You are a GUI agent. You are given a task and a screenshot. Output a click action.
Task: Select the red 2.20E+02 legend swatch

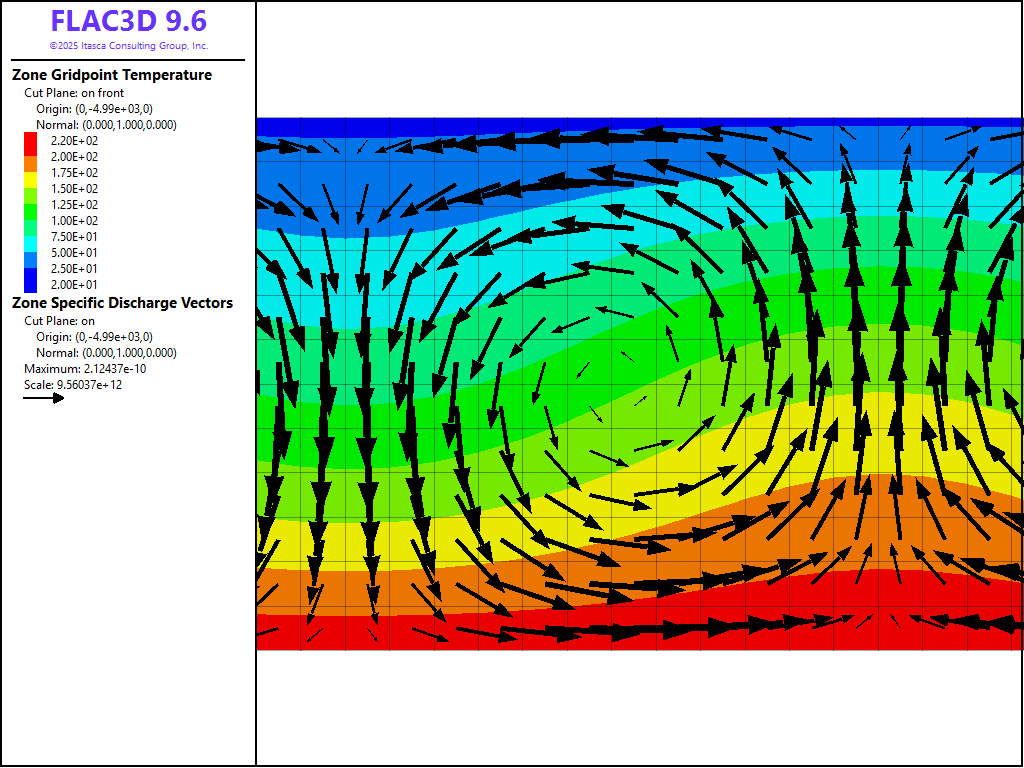point(30,141)
